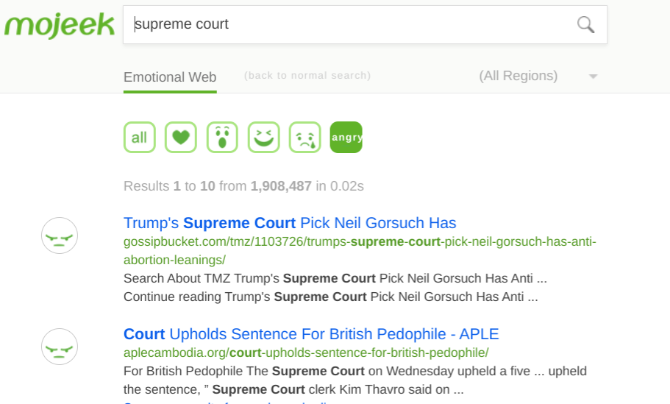
Task: Open 'Court Upholds Sentence For British Pedophile' result
Action: point(310,333)
